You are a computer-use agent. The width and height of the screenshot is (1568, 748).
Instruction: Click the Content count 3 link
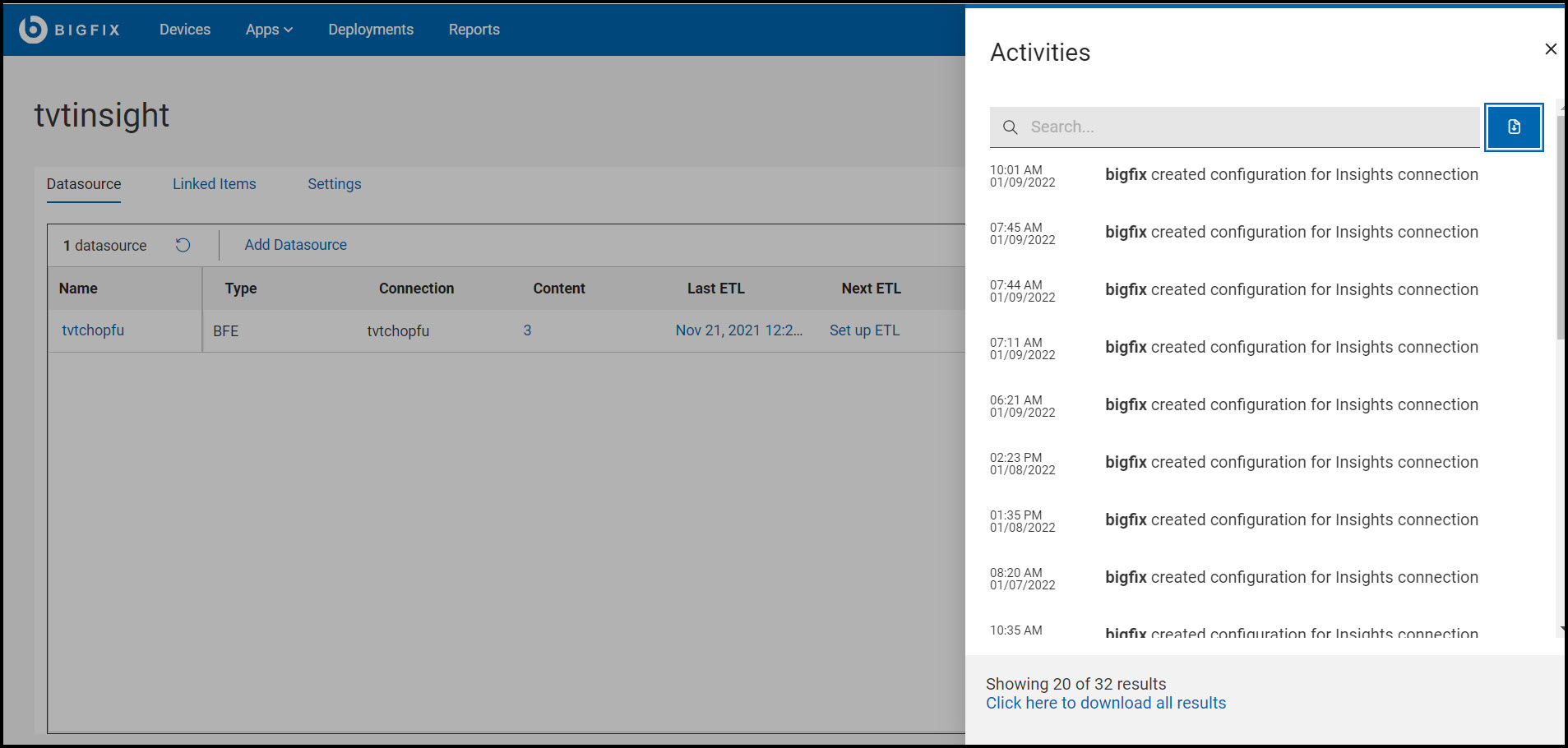click(527, 330)
